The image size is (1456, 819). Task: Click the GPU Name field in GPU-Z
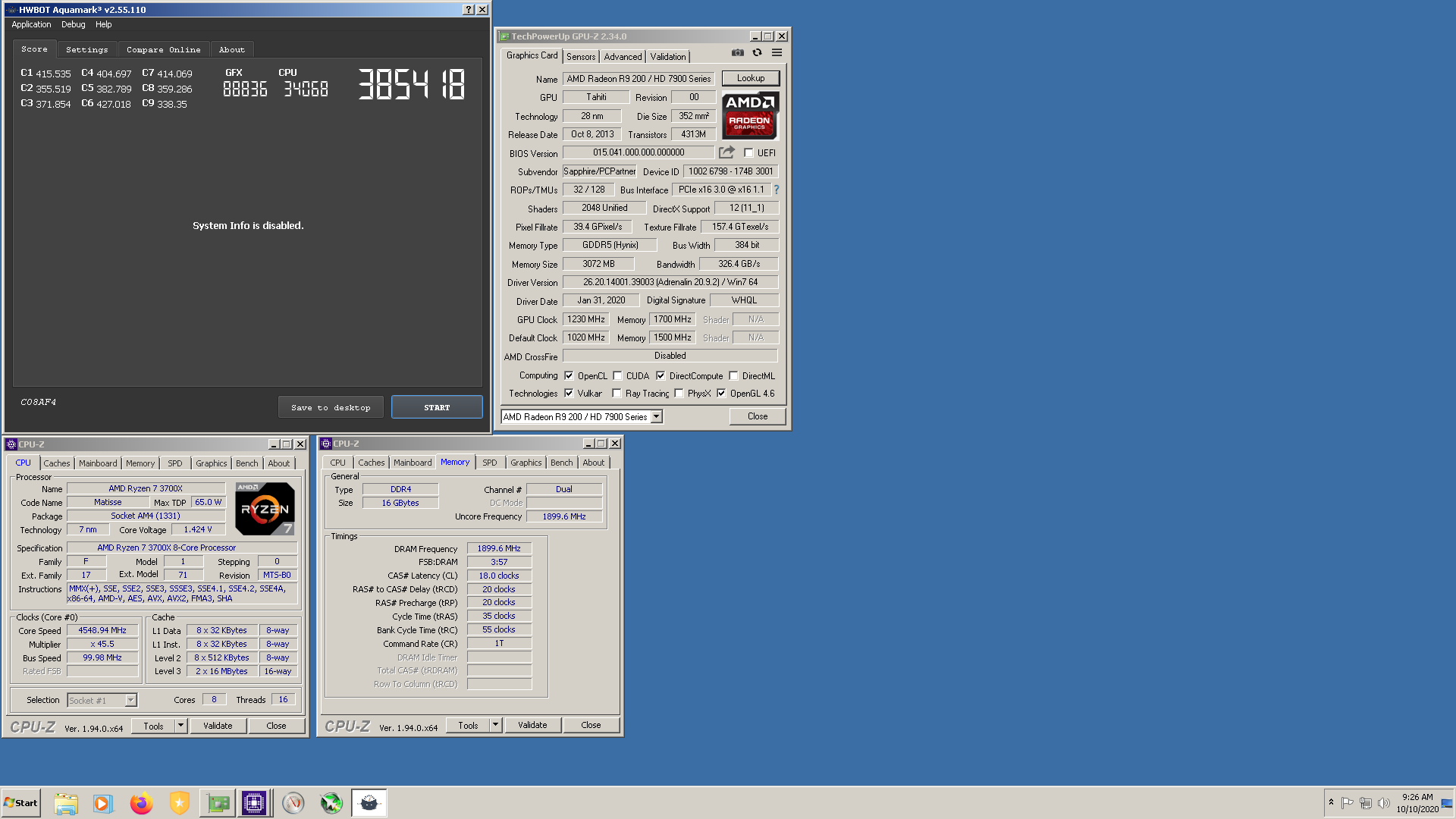click(x=639, y=79)
